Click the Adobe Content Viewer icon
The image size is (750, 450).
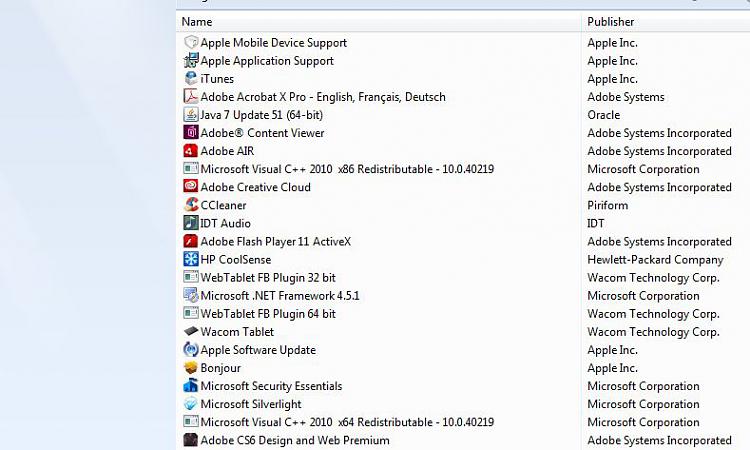(191, 132)
